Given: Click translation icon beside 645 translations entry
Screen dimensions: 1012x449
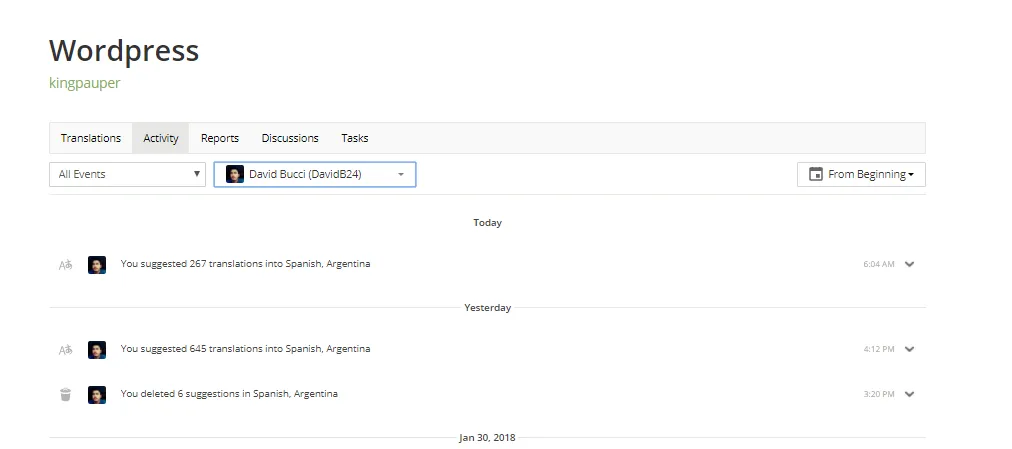Looking at the screenshot, I should point(65,350).
